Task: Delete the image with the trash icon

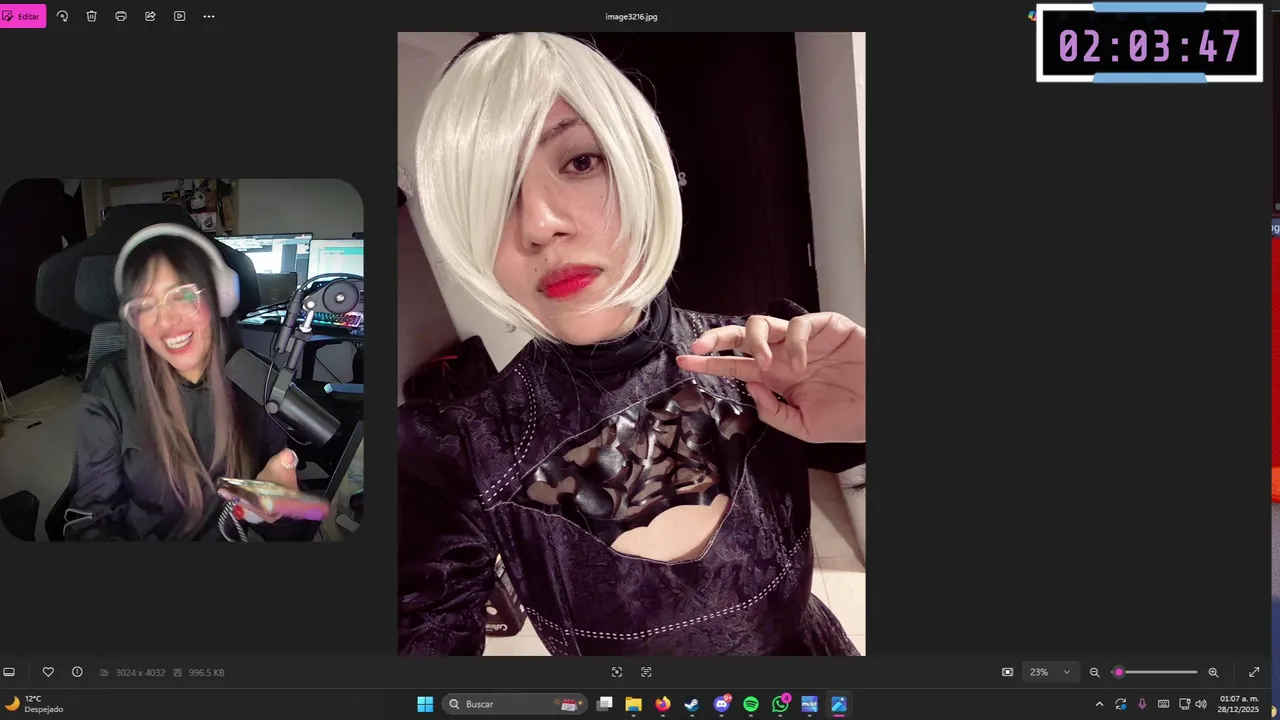Action: 91,16
